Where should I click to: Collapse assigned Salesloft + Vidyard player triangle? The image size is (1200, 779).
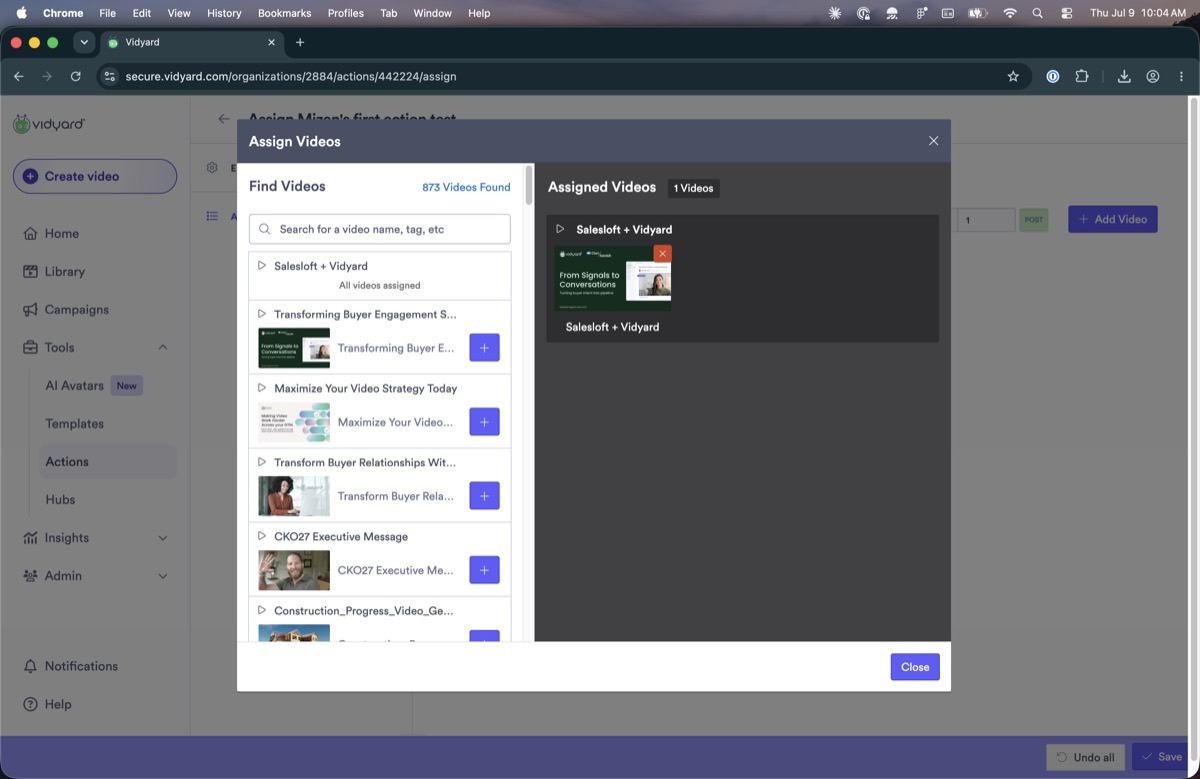(x=560, y=229)
